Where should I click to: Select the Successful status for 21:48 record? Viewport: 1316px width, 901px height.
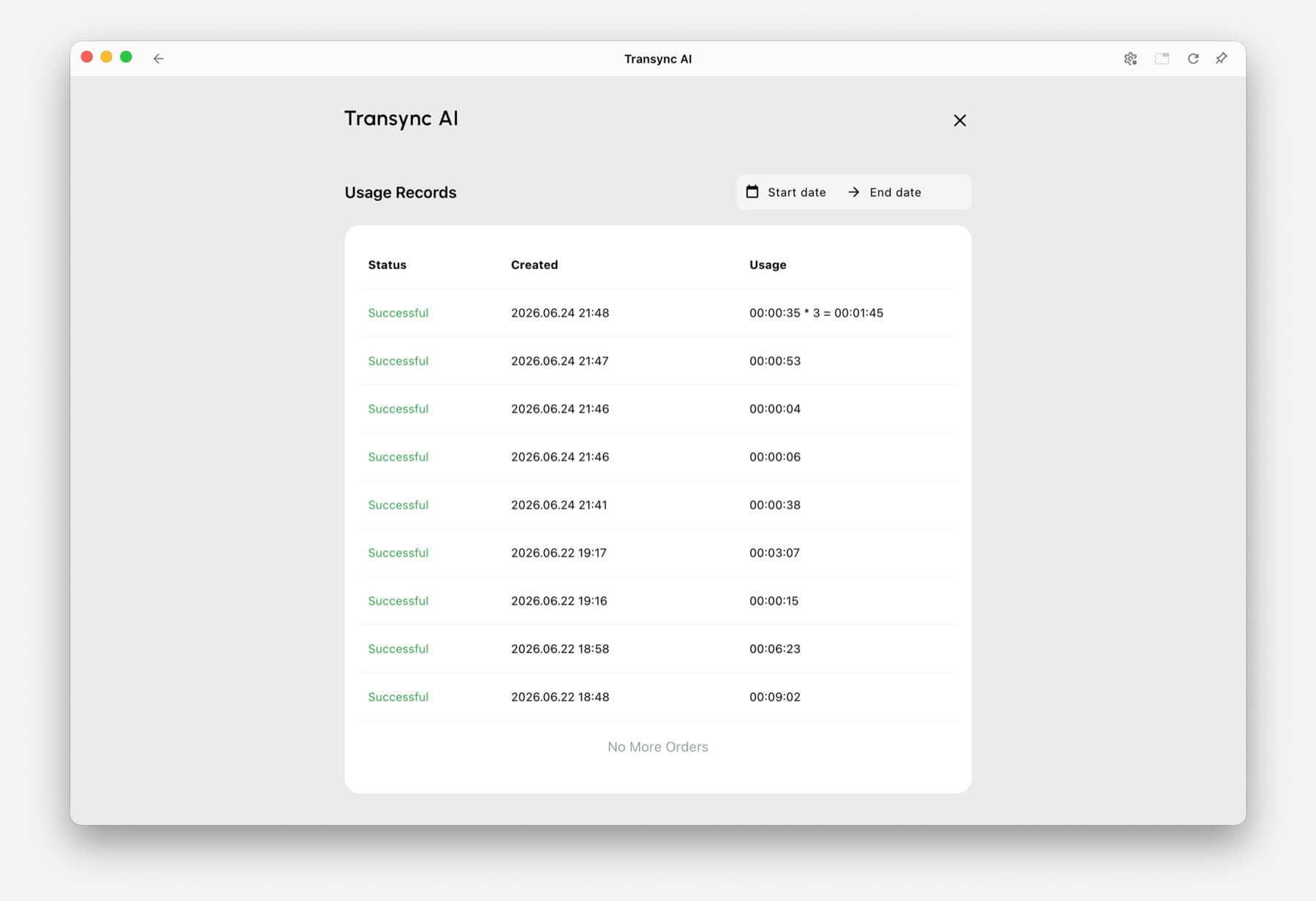[x=398, y=313]
